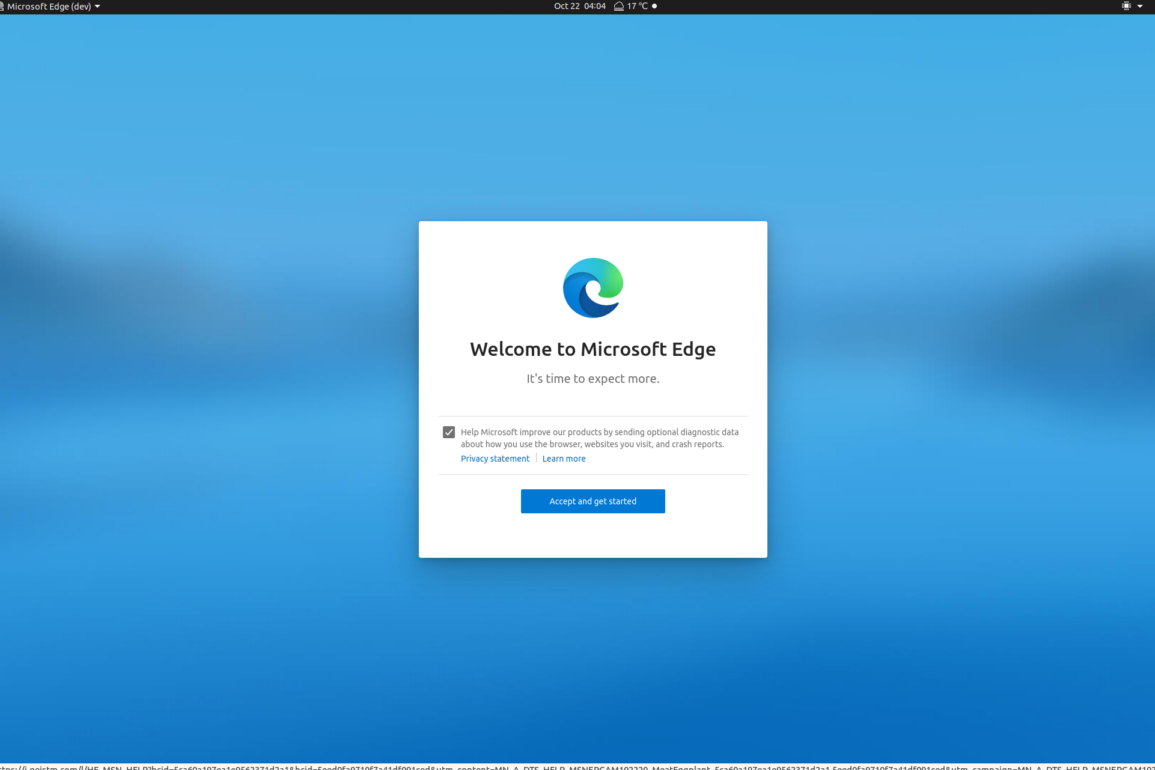1155x770 pixels.
Task: Open the 'Microsoft Edge (dev)' app menu
Action: tap(49, 6)
